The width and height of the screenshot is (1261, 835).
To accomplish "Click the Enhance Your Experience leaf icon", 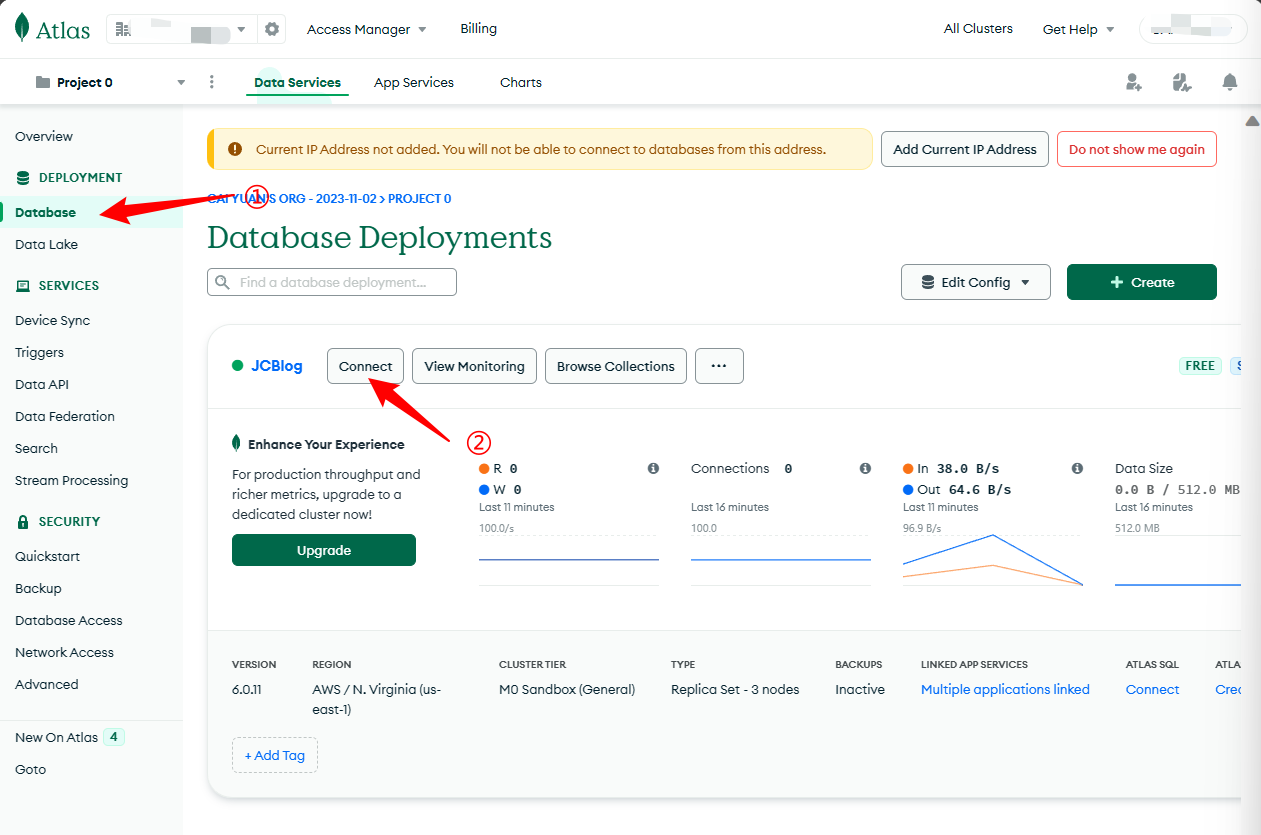I will (x=236, y=443).
